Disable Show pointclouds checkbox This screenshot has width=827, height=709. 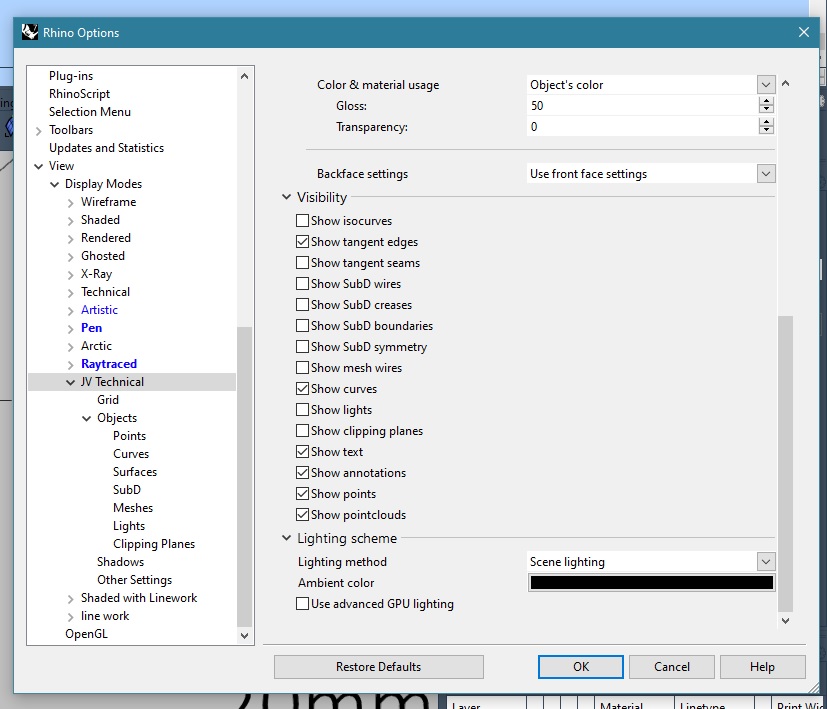point(302,515)
